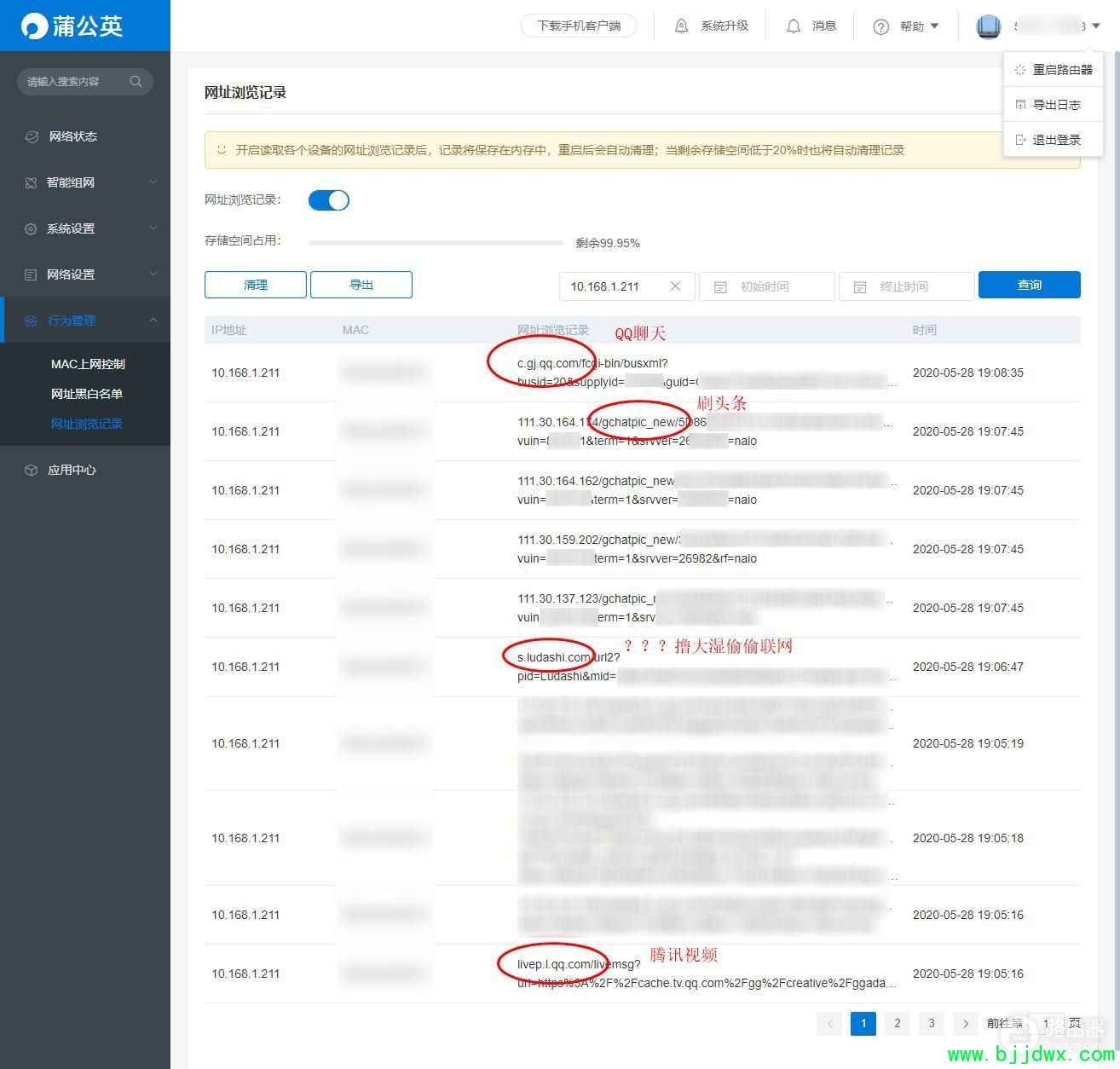Click the 剩余99.95% storage text
The height and width of the screenshot is (1069, 1120).
pyautogui.click(x=608, y=243)
